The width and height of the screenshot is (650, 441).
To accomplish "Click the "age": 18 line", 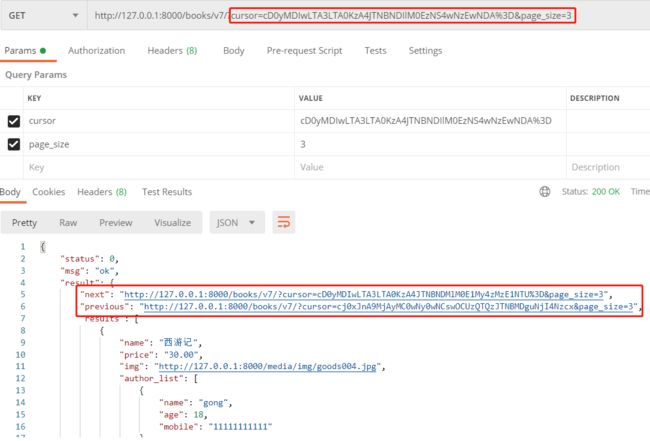I will click(x=183, y=414).
